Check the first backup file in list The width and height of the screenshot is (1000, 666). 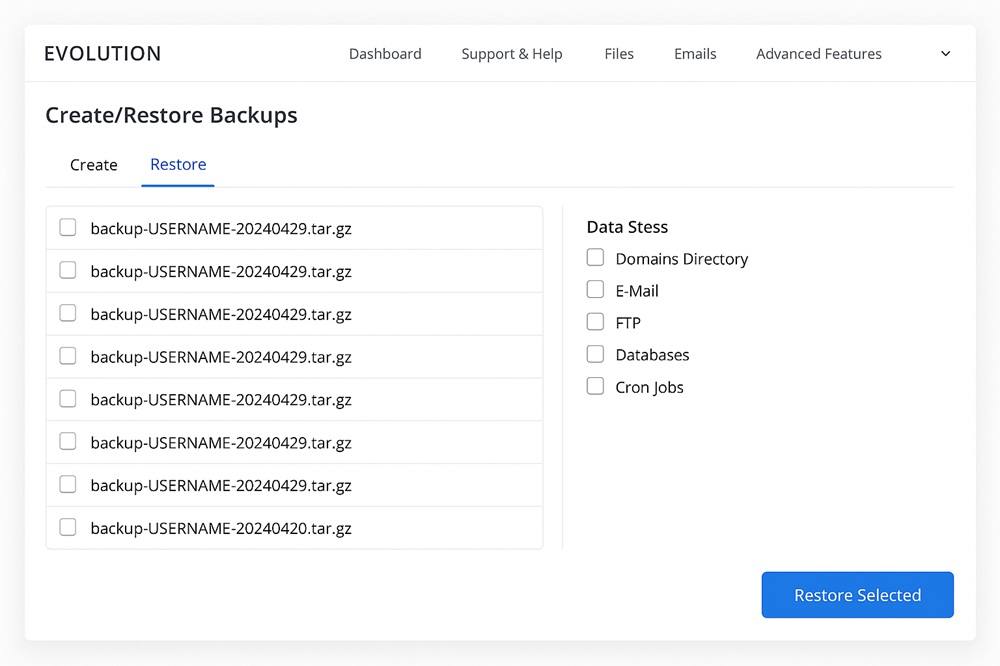(x=68, y=227)
